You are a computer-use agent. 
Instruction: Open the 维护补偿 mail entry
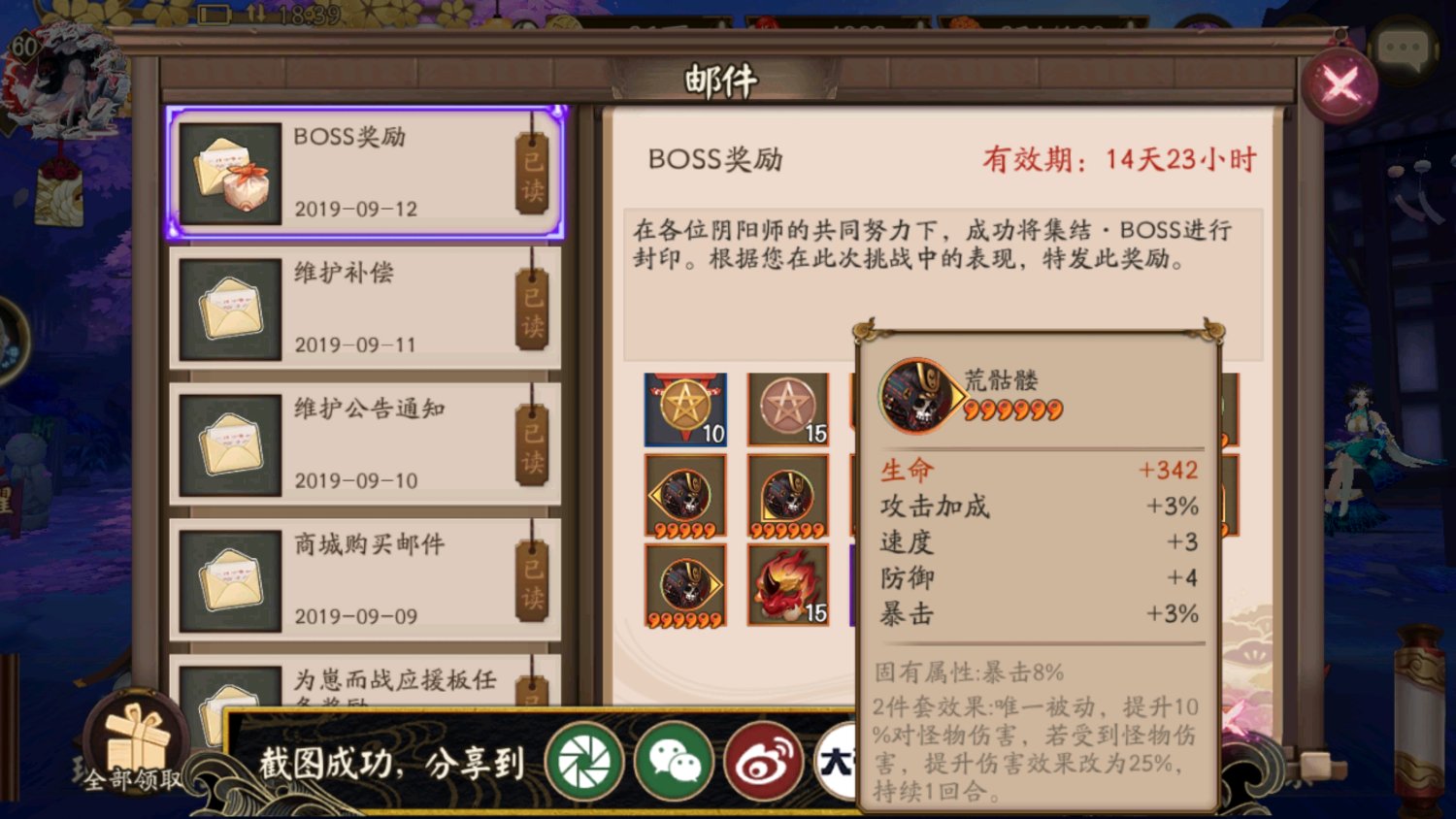point(365,308)
